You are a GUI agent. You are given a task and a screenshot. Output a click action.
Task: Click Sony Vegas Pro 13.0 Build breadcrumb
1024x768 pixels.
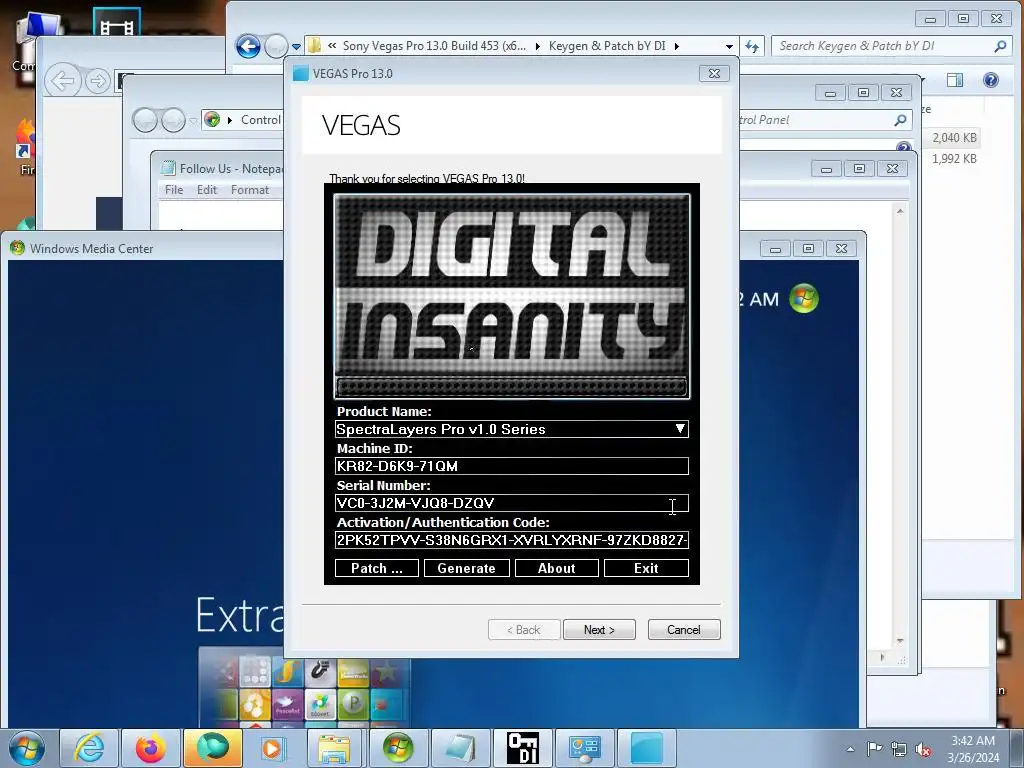click(434, 46)
